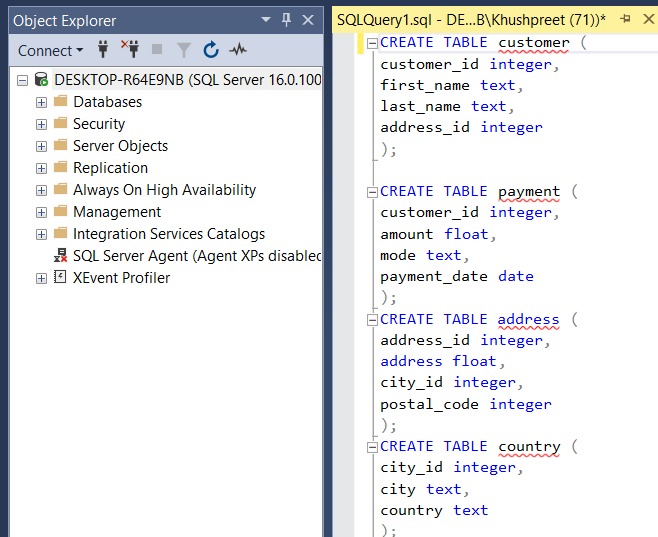Click Integration Services Catalogs folder icon
Image resolution: width=658 pixels, height=537 pixels.
click(x=60, y=233)
